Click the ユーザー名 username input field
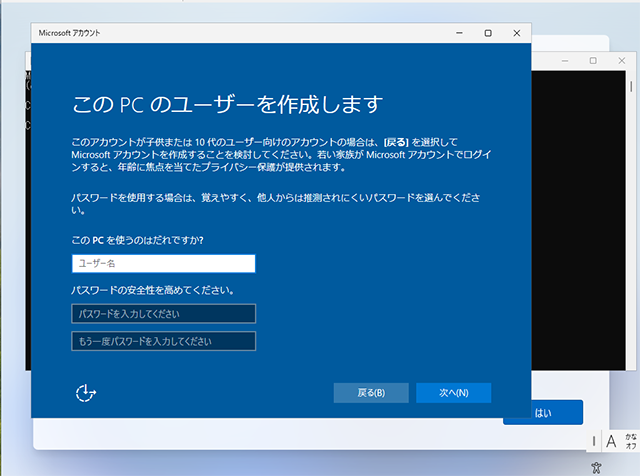Viewport: 640px width, 476px height. tap(163, 264)
